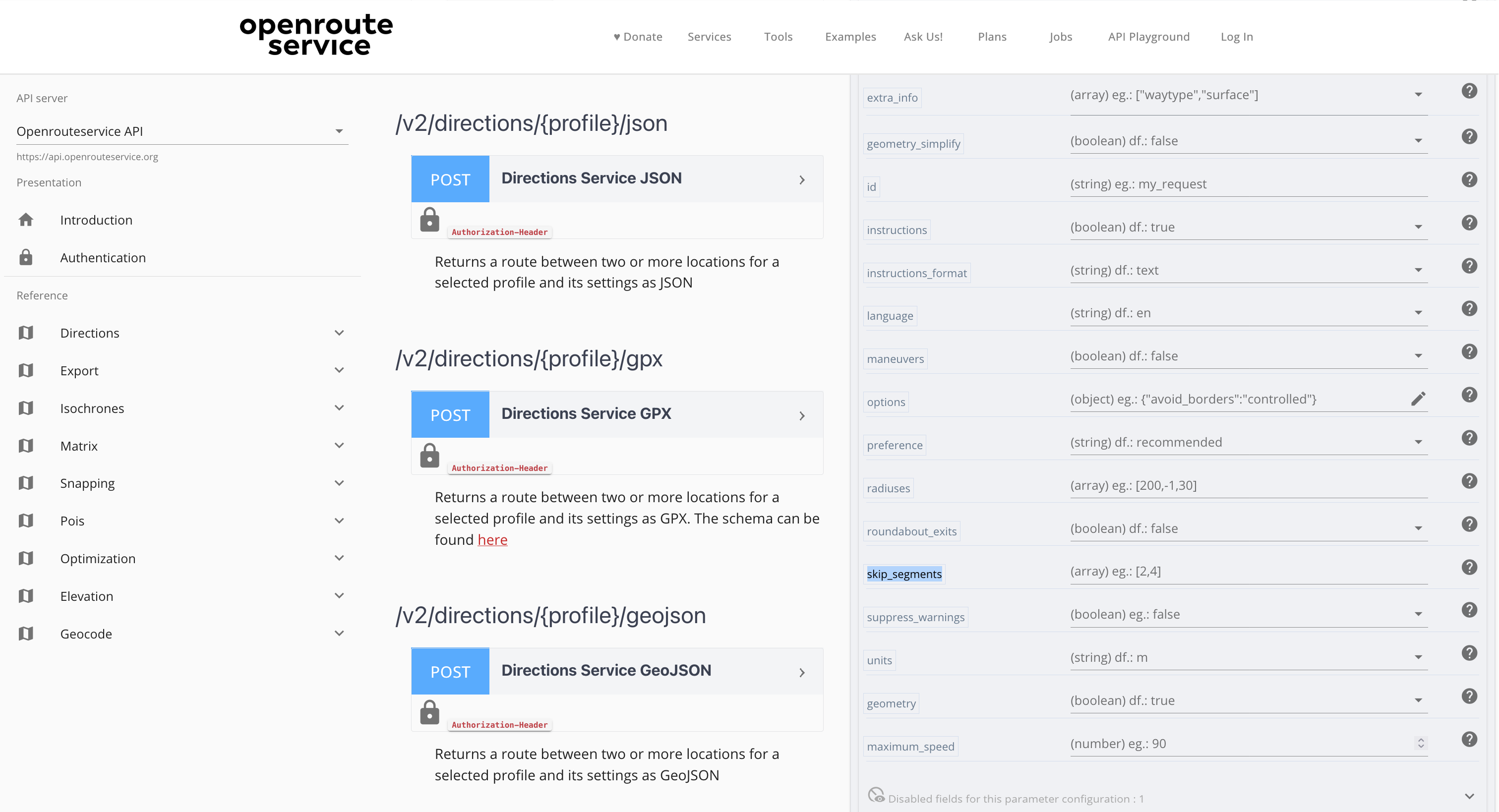Image resolution: width=1499 pixels, height=812 pixels.
Task: Click the edit pencil icon for options
Action: (x=1418, y=399)
